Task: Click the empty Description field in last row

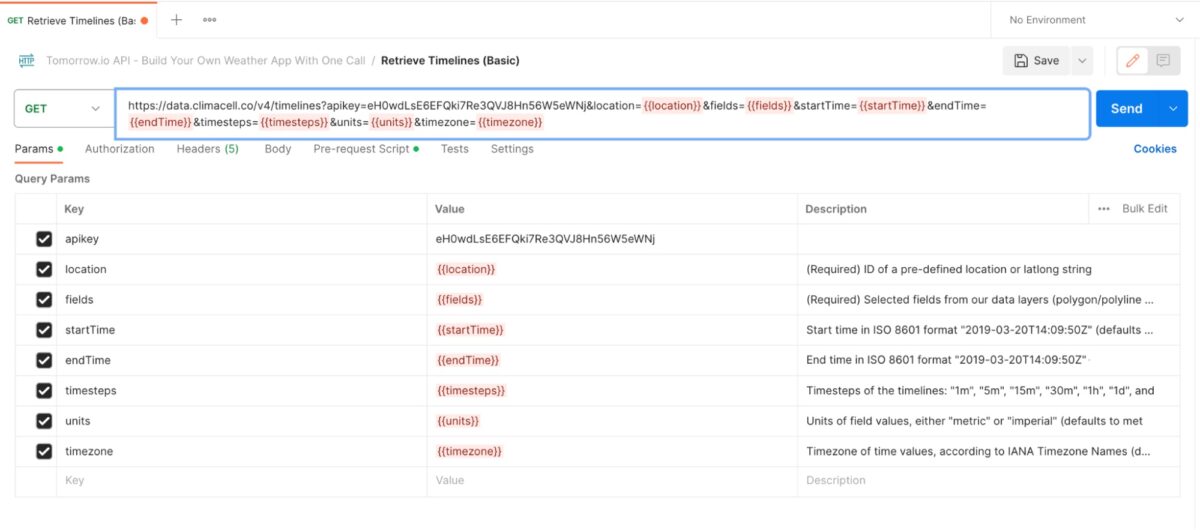Action: coord(987,480)
